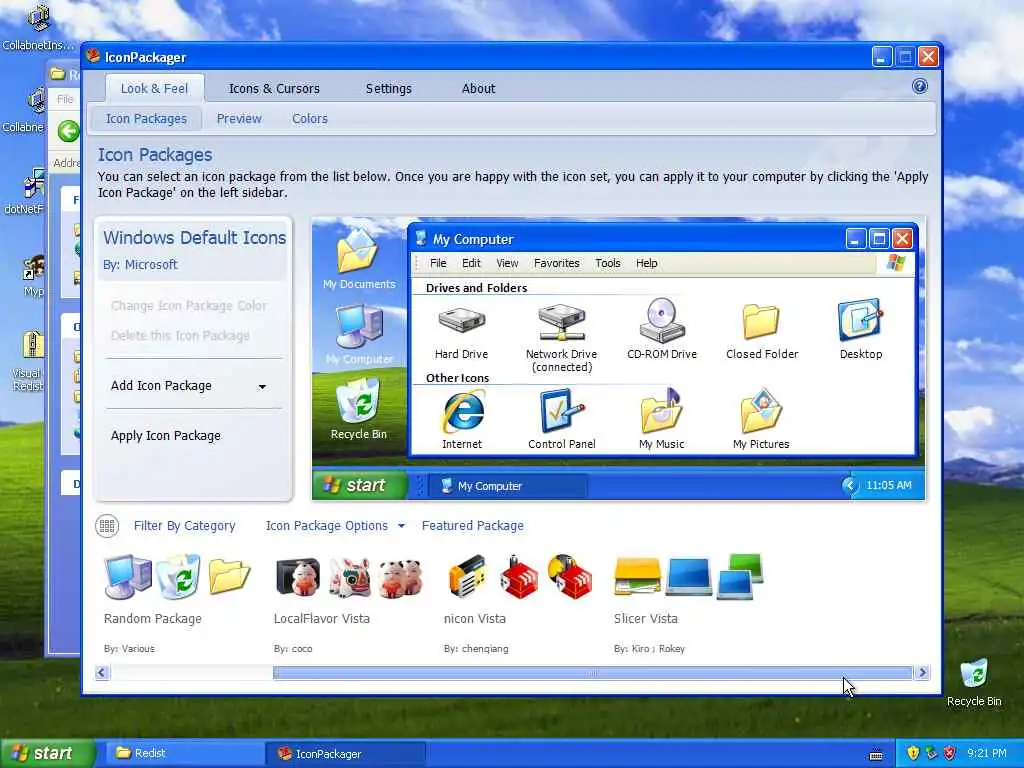The height and width of the screenshot is (768, 1024).
Task: Select the Closed Folder icon in preview
Action: (761, 321)
